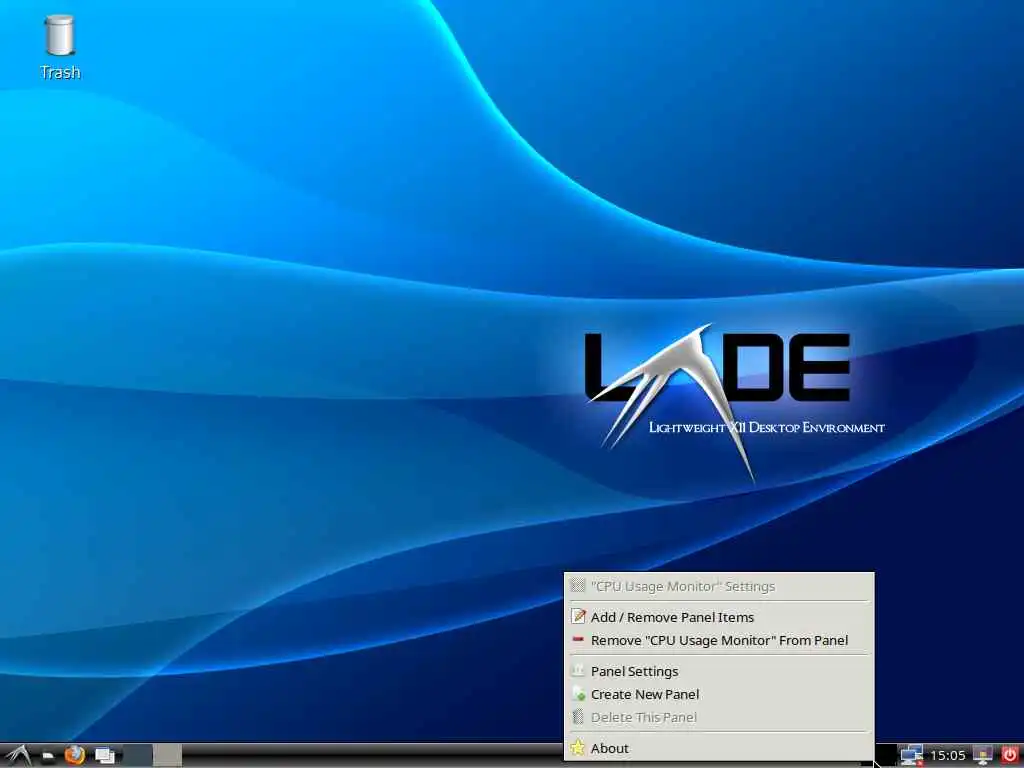Click the red logout power icon

[1010, 756]
